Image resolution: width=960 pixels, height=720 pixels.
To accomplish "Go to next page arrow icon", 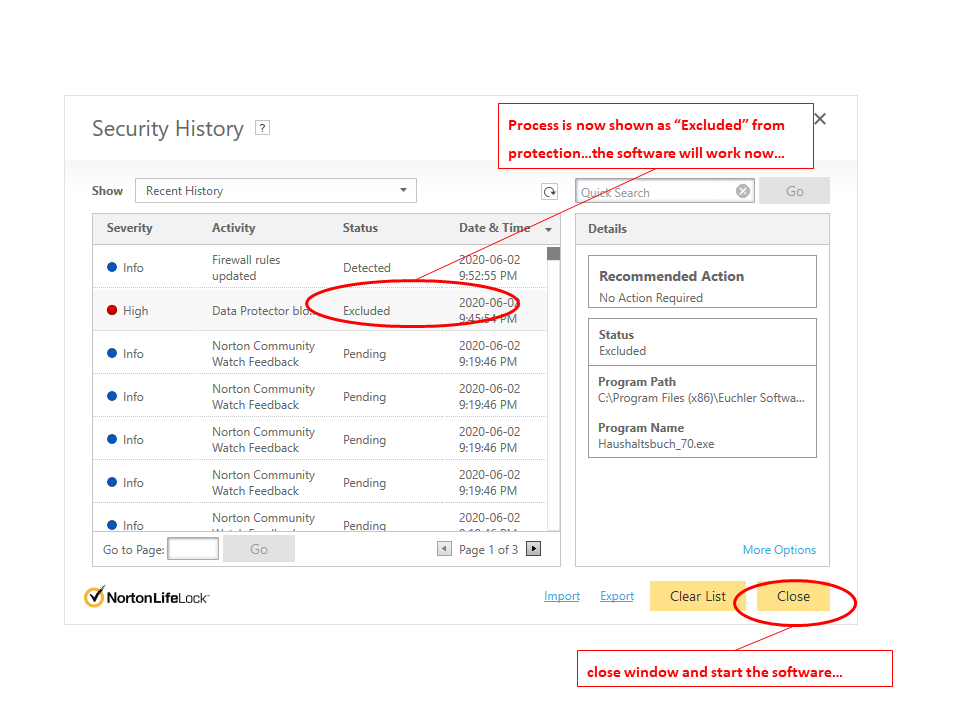I will (x=534, y=548).
